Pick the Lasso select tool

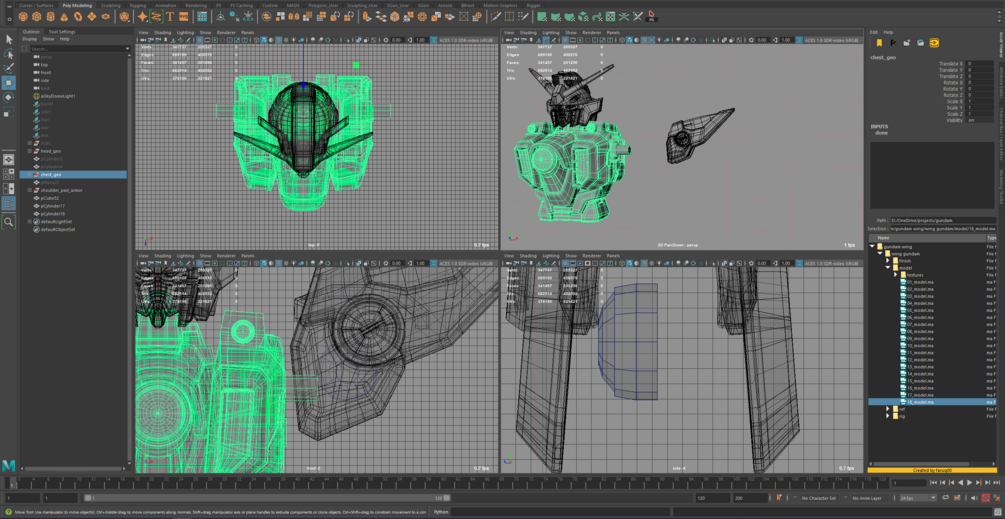(x=9, y=53)
